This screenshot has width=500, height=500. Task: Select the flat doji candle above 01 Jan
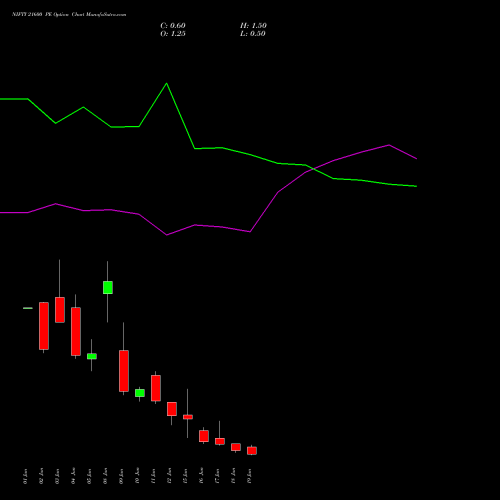[28, 308]
